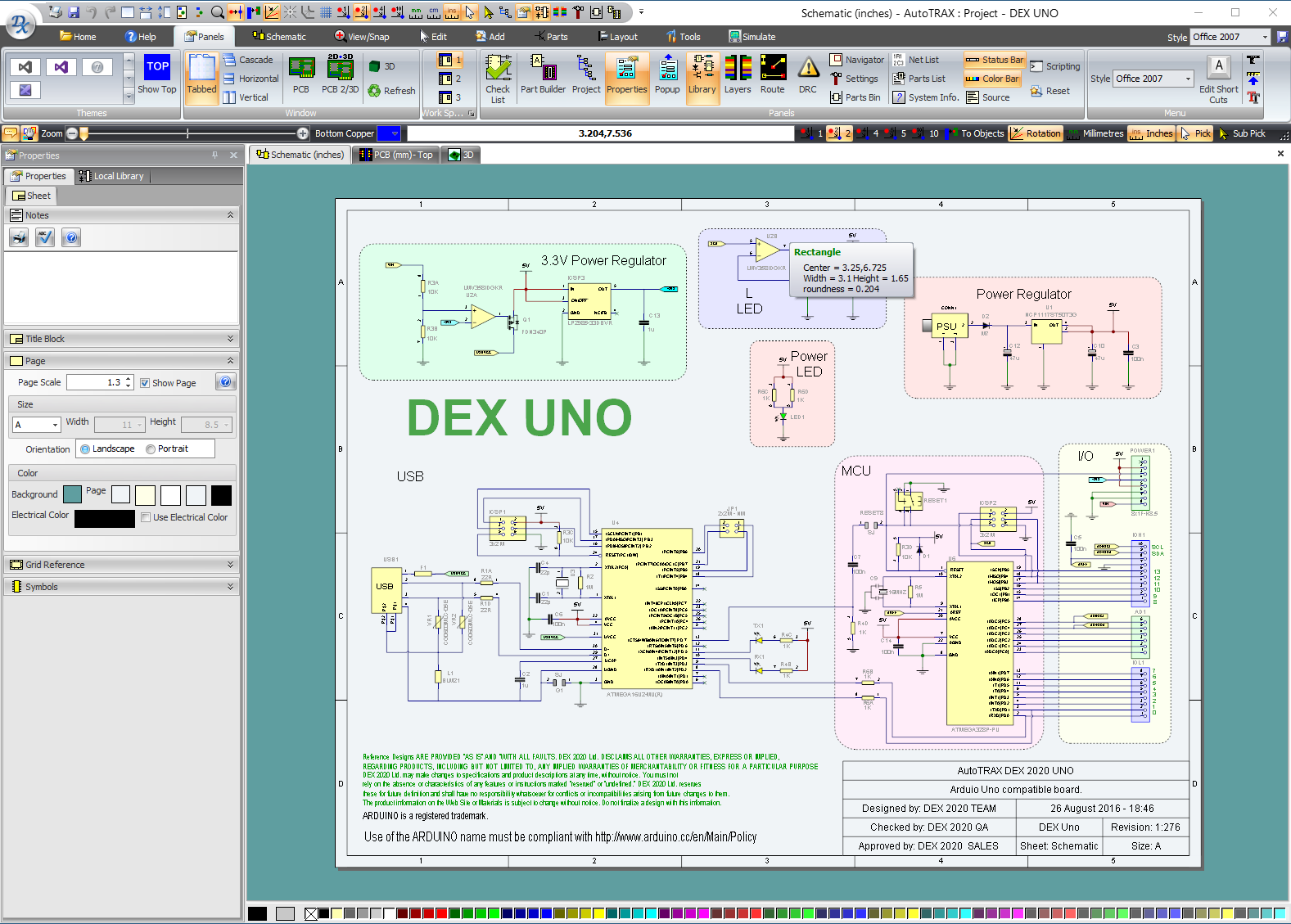Open the Check List panel
This screenshot has height=924, width=1291.
(498, 79)
